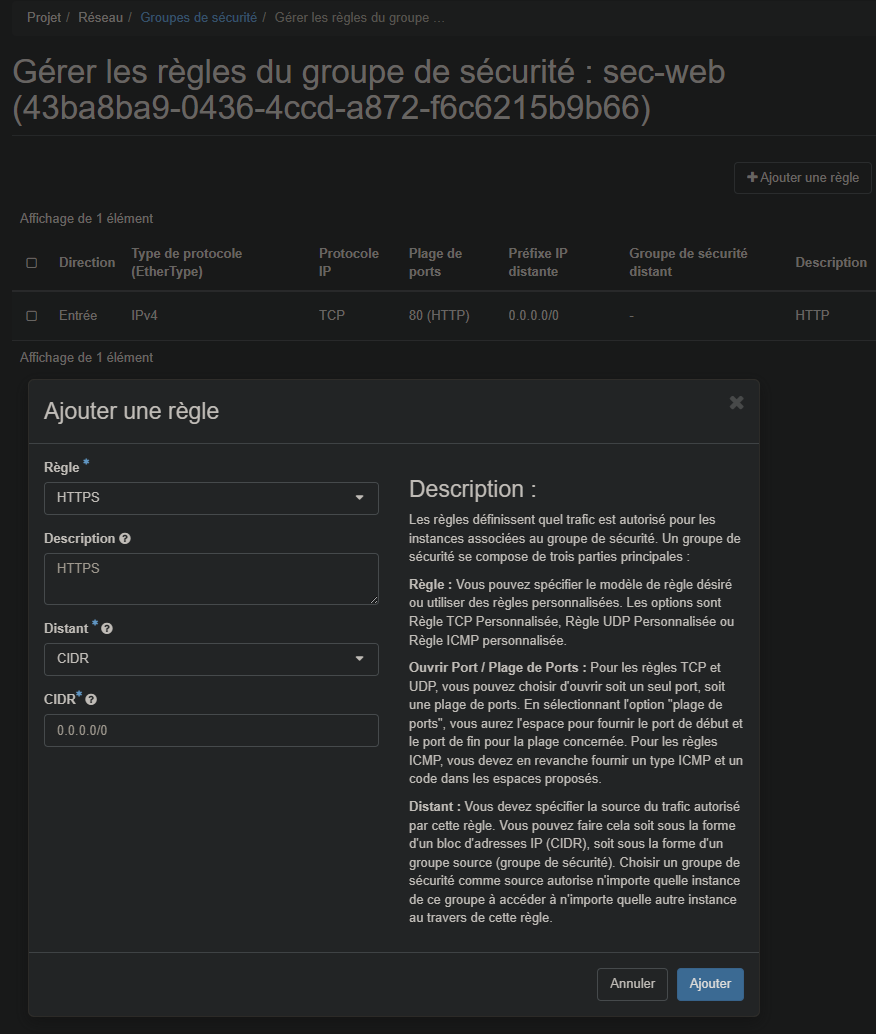
Task: Cancel the dialog with Annuler
Action: (x=632, y=984)
